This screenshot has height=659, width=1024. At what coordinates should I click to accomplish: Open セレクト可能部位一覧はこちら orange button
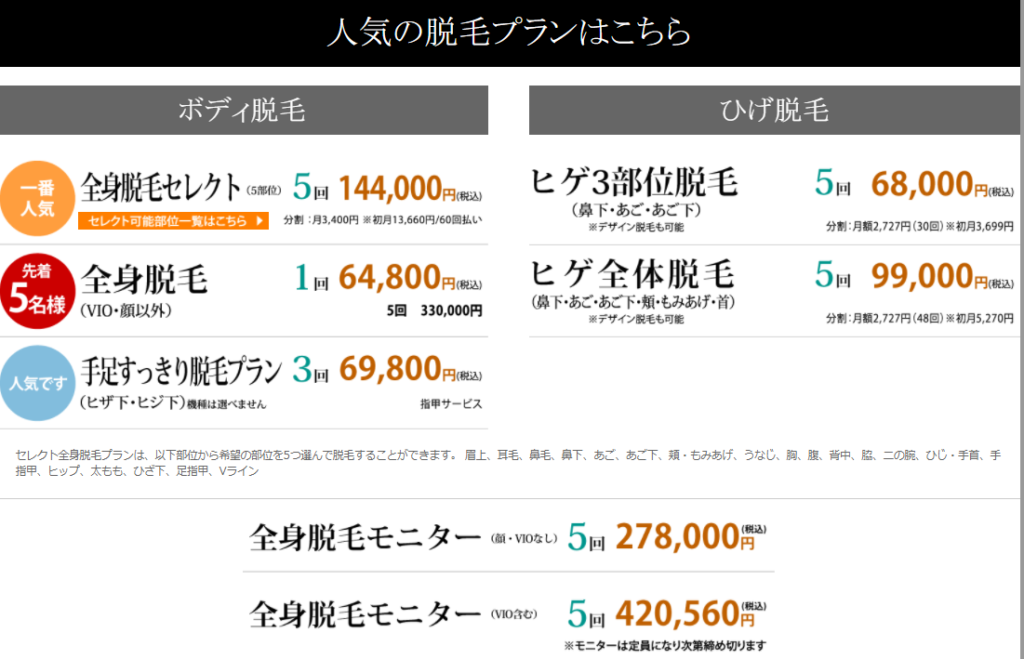173,221
